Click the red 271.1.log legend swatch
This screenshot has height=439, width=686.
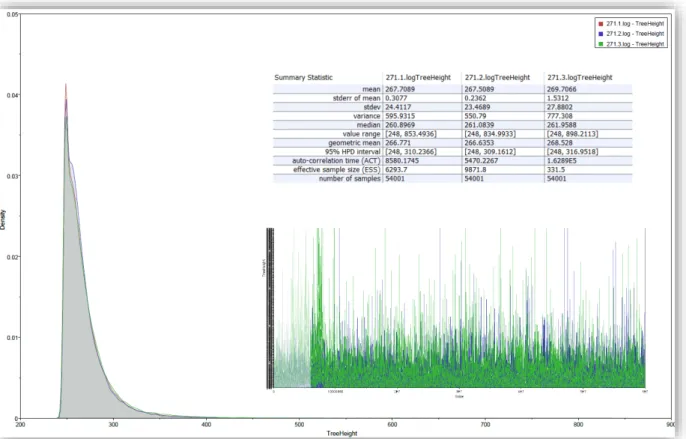(601, 24)
